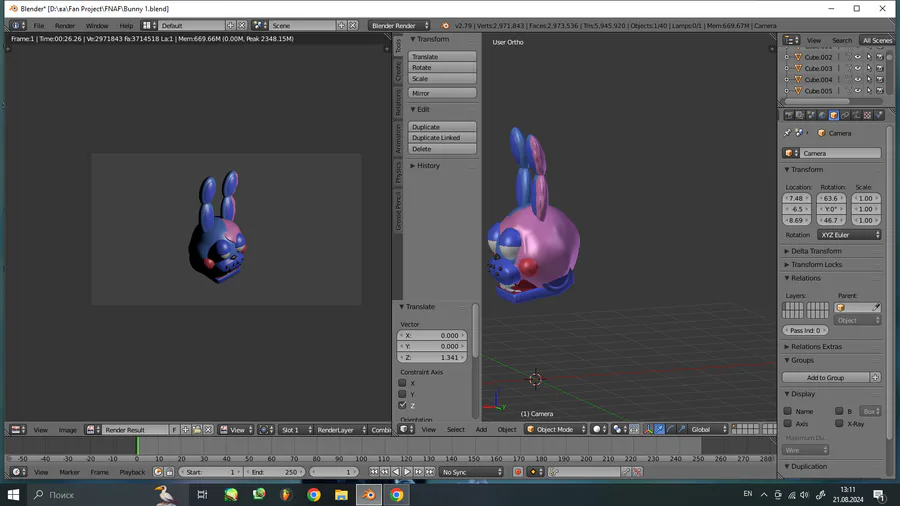Open the pivot point selector icon

tap(619, 429)
